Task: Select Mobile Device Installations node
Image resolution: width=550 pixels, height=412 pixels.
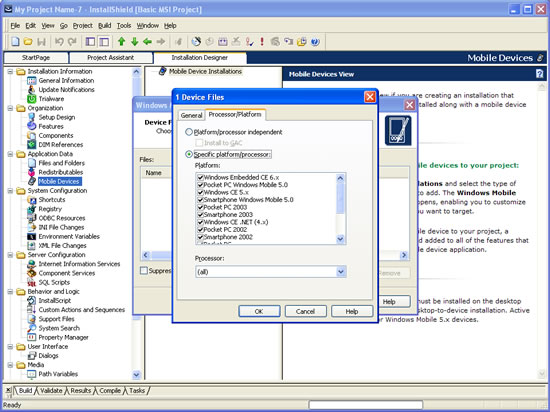Action: coord(205,71)
